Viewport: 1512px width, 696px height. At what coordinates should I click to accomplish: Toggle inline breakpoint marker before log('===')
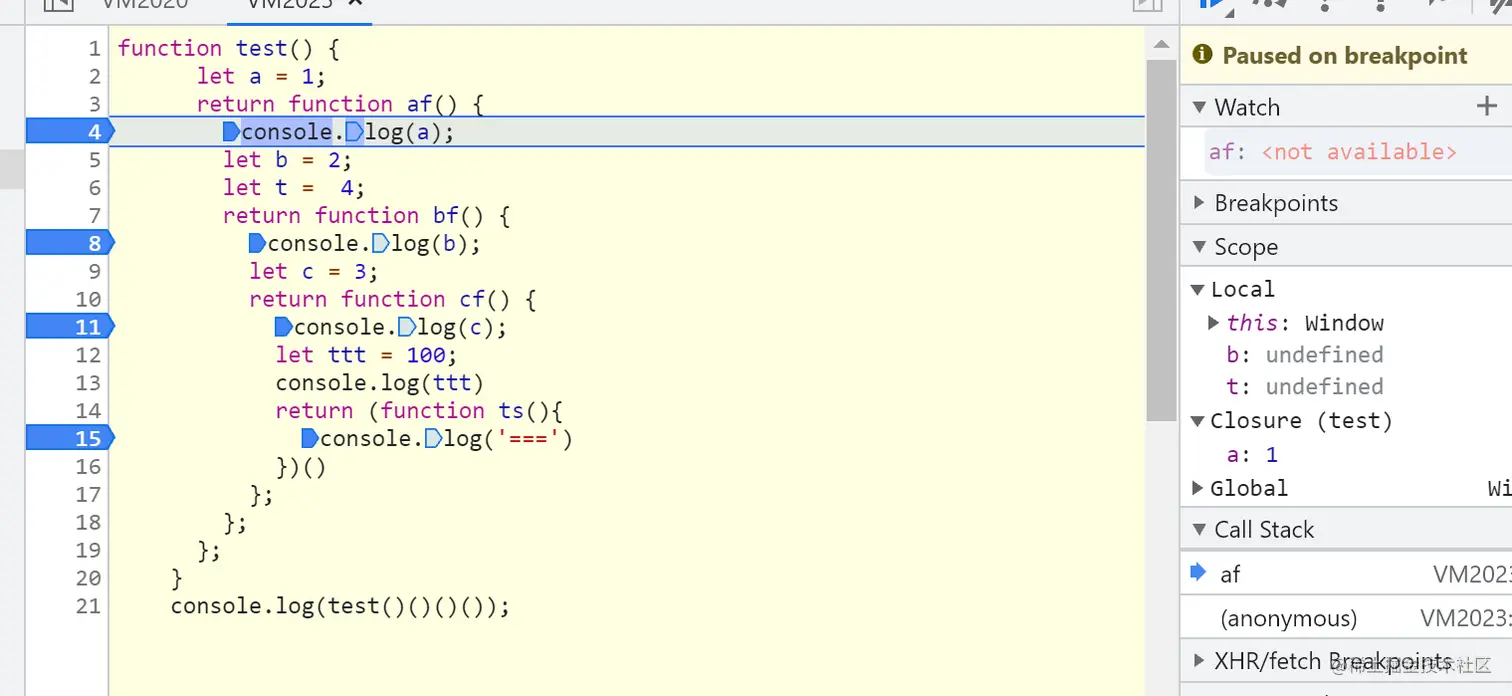(x=433, y=438)
